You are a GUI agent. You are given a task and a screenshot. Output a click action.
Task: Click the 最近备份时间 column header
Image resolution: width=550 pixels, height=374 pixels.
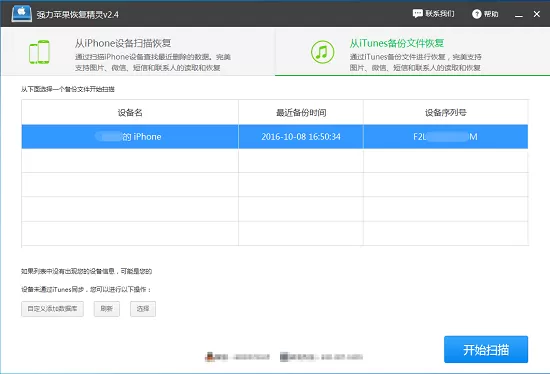click(x=301, y=112)
